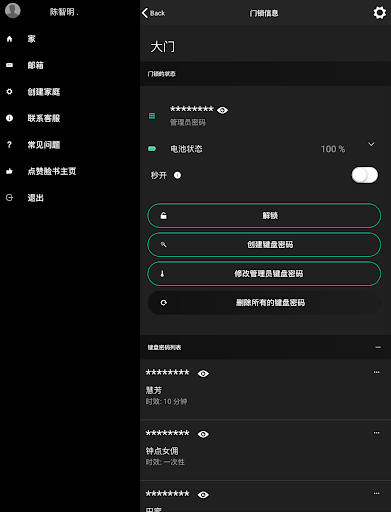The height and width of the screenshot is (512, 391).
Task: Click the battery icon beside 电池状态
Action: pyautogui.click(x=152, y=149)
